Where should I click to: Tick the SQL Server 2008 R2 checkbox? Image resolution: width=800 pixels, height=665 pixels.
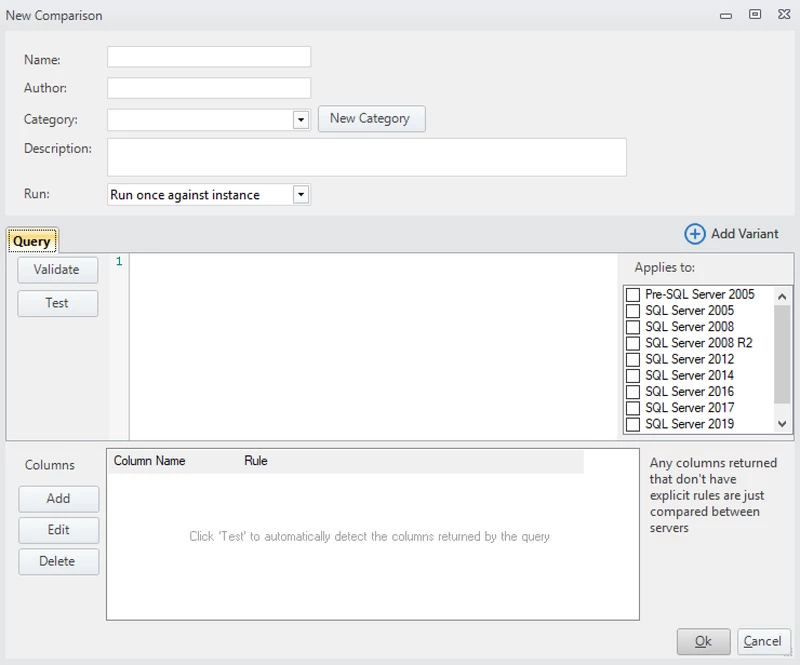pos(633,343)
